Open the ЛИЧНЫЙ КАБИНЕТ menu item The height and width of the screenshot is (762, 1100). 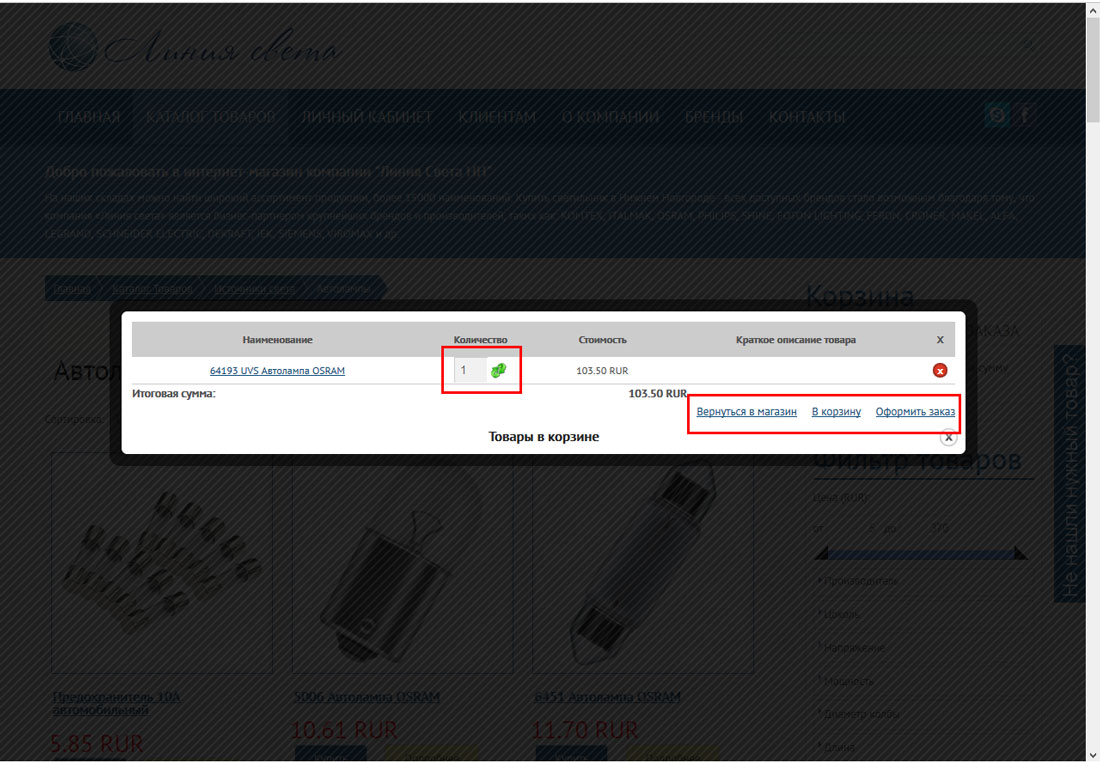[367, 117]
